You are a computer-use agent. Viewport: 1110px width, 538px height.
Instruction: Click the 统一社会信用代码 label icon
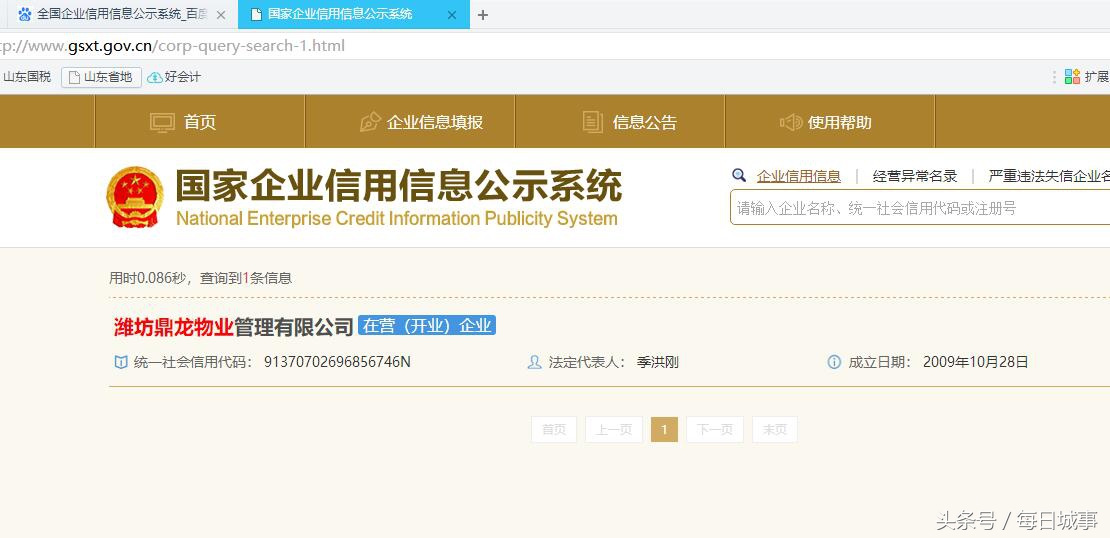pos(121,362)
